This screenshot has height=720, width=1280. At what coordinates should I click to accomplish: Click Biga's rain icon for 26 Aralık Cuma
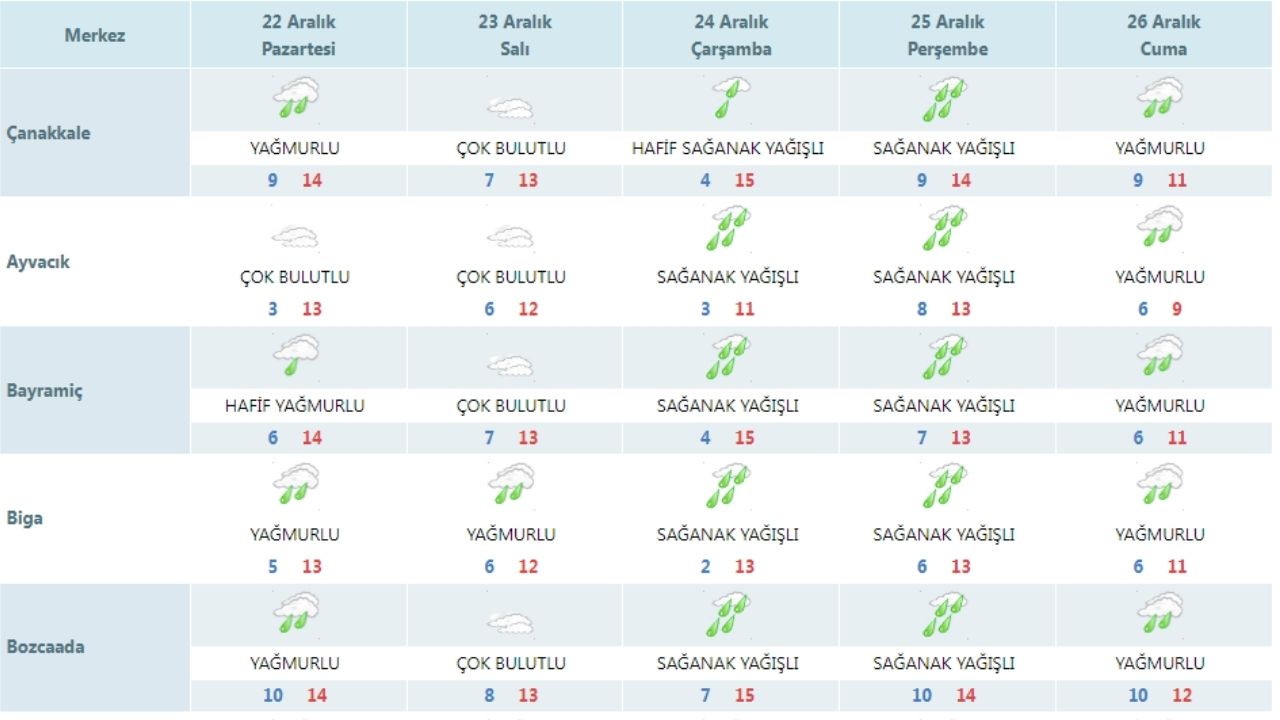click(1160, 483)
